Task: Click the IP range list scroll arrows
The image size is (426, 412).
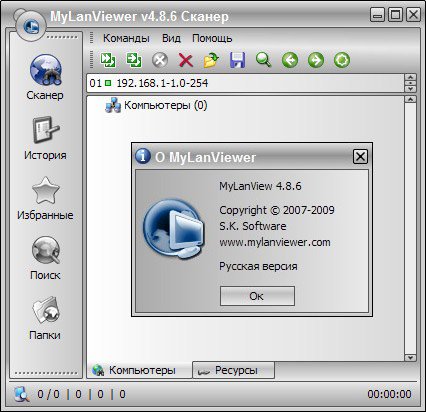Action: pos(410,83)
